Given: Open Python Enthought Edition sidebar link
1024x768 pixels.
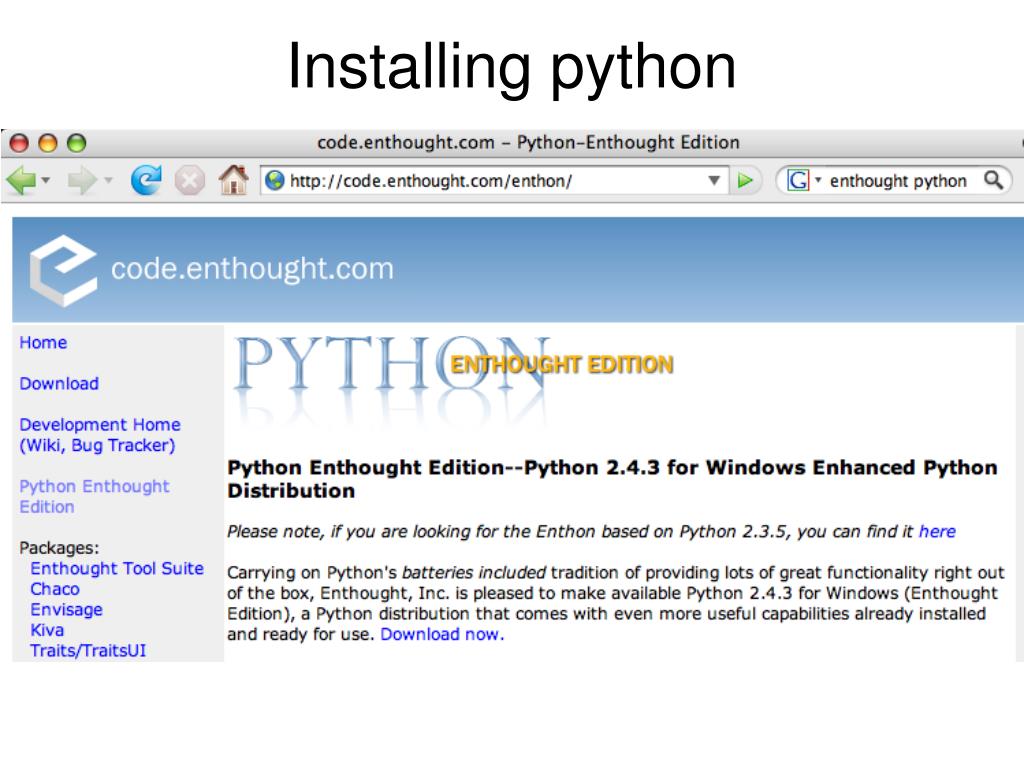Looking at the screenshot, I should (x=94, y=496).
